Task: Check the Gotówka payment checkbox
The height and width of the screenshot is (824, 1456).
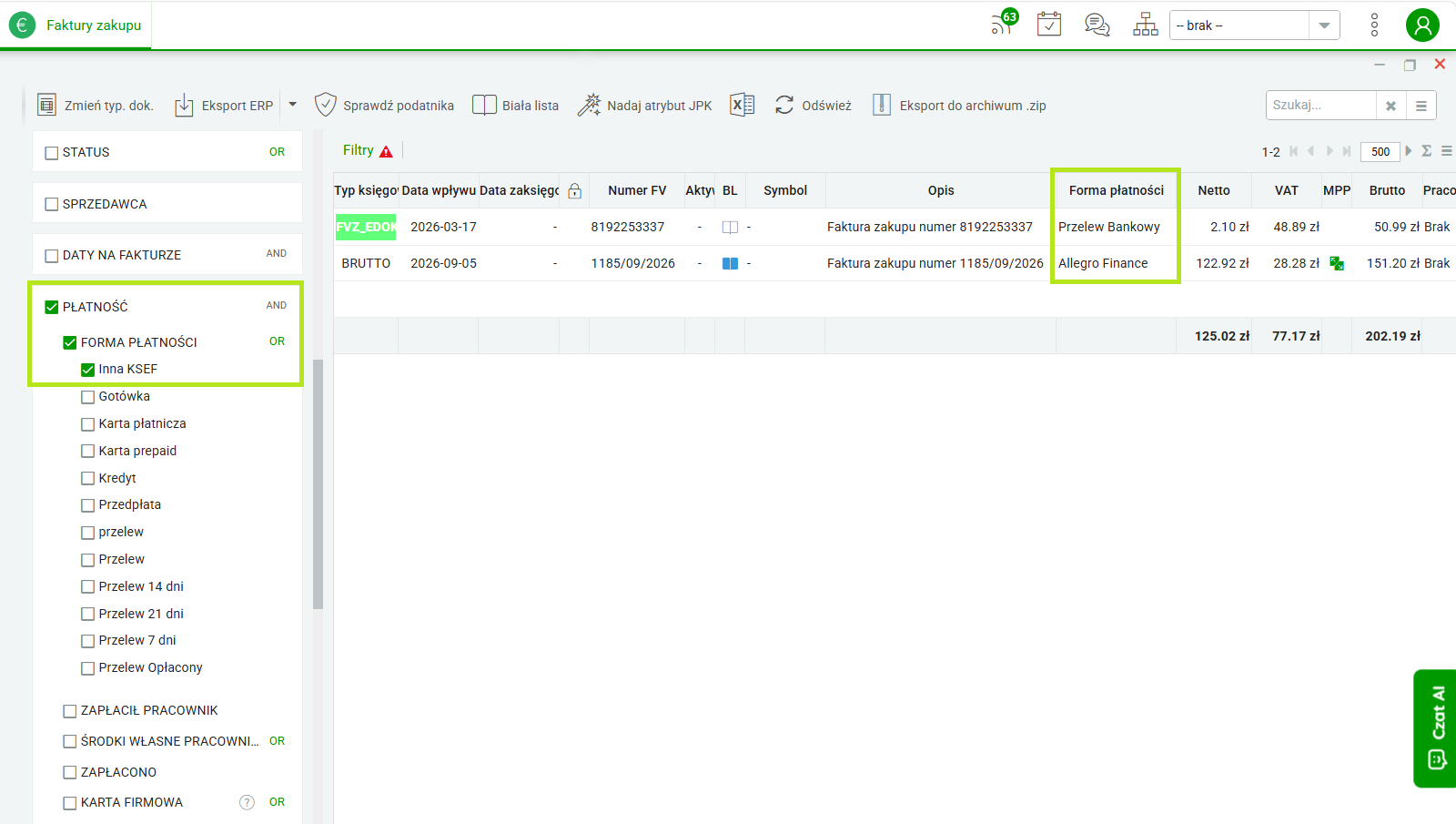Action: pyautogui.click(x=87, y=397)
